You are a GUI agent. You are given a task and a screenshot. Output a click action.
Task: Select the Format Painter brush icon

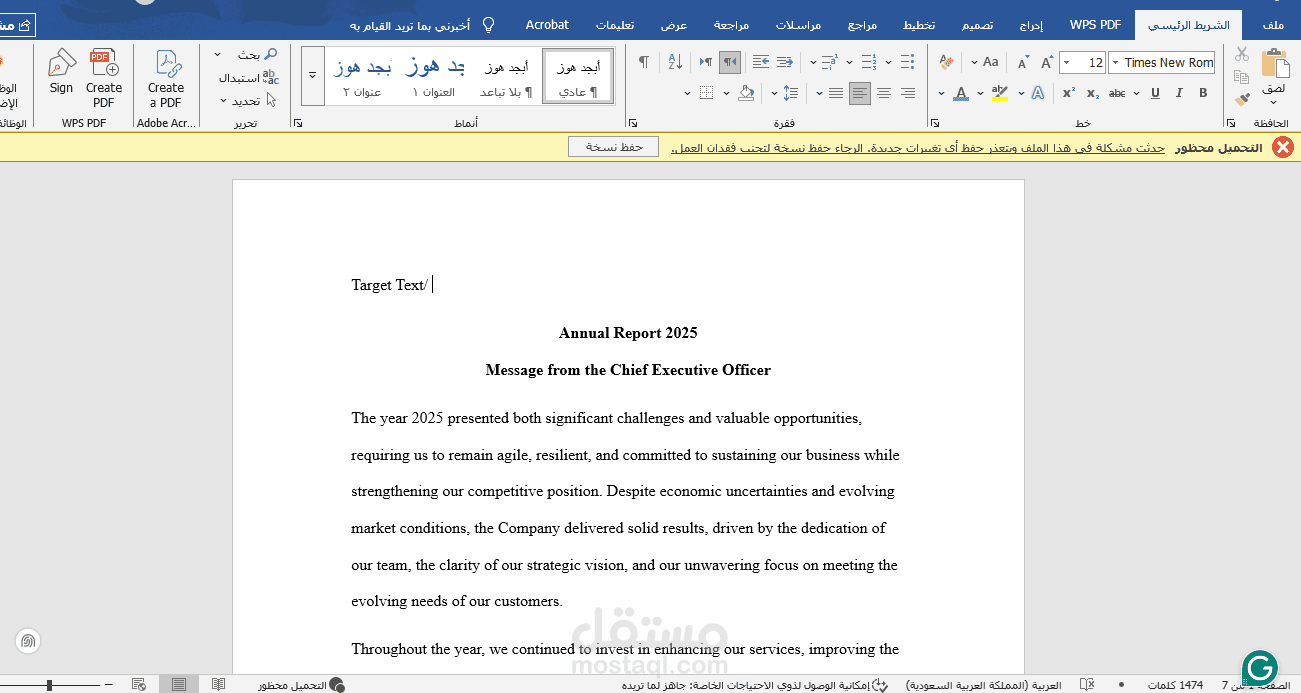pyautogui.click(x=1242, y=99)
